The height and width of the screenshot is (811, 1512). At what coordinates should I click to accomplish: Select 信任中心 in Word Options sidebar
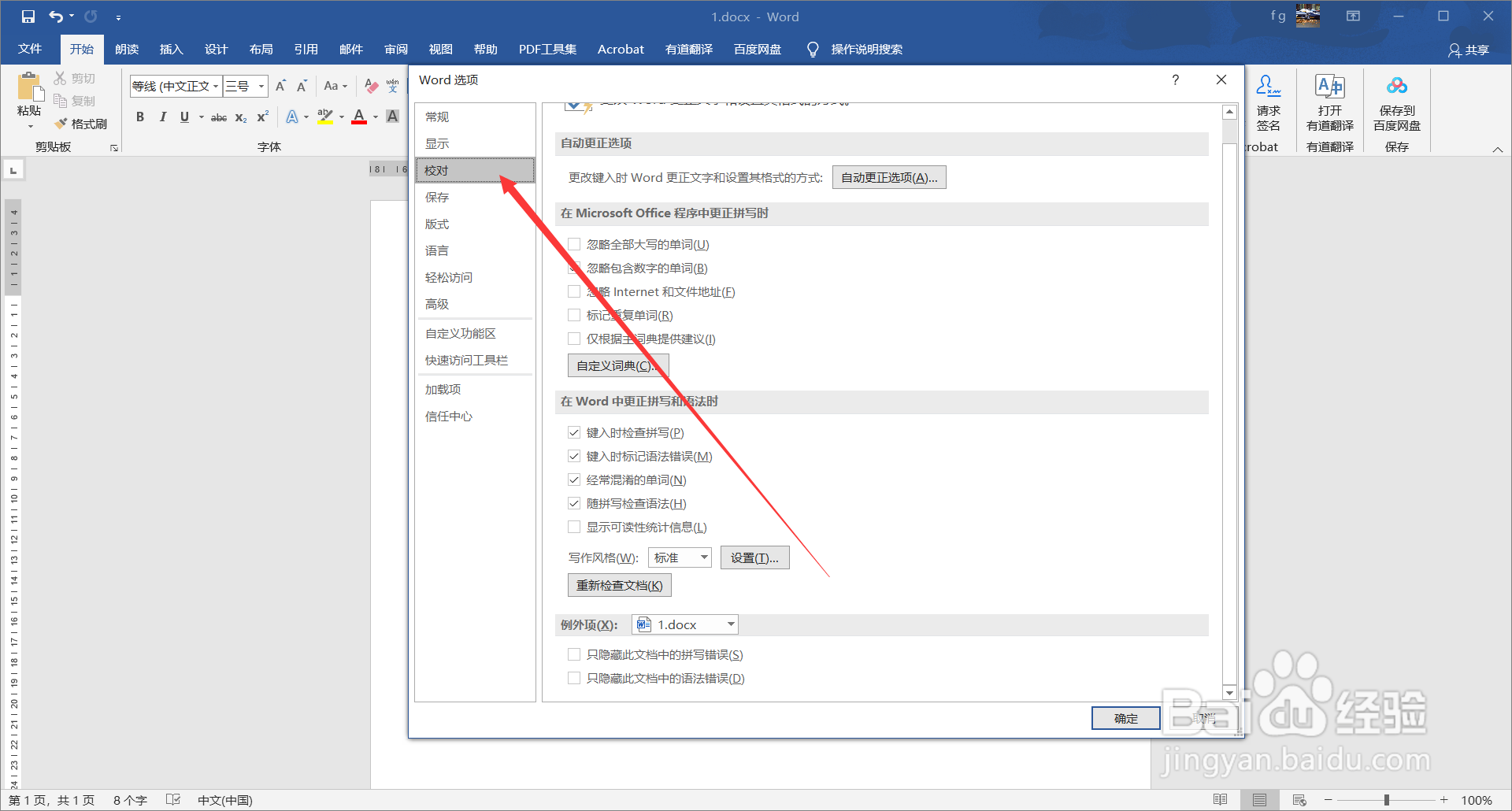475,417
